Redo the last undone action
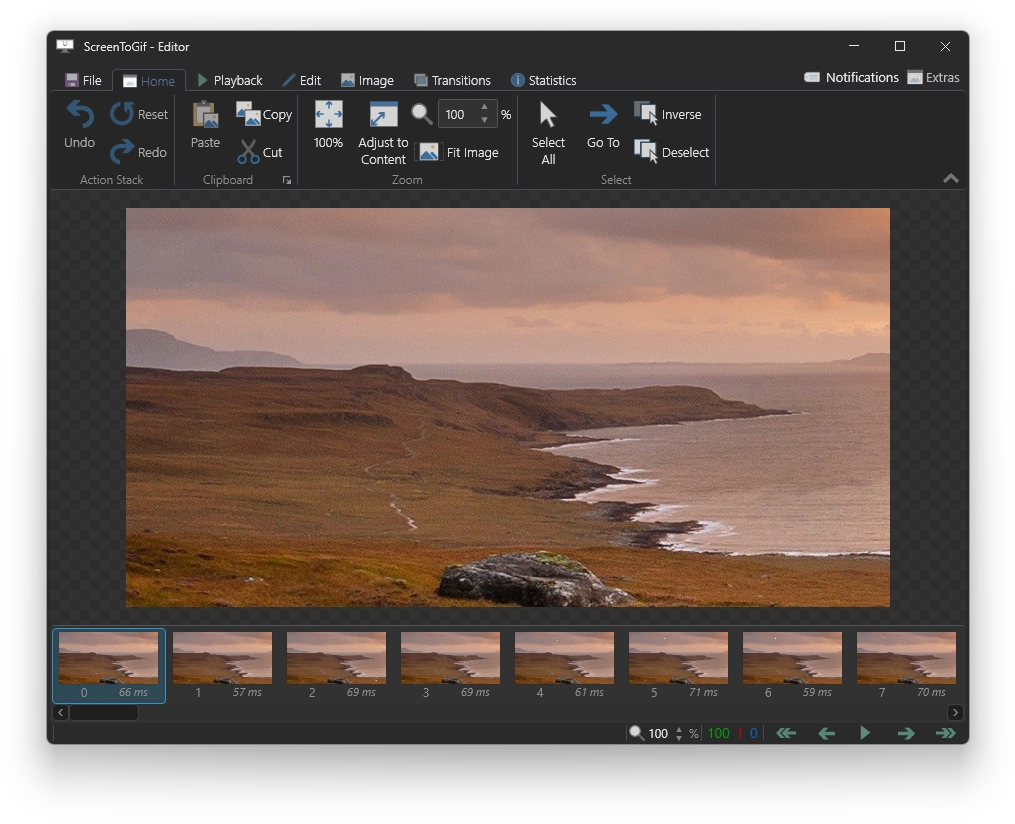Screen dimensions: 1015x824 pyautogui.click(x=139, y=152)
